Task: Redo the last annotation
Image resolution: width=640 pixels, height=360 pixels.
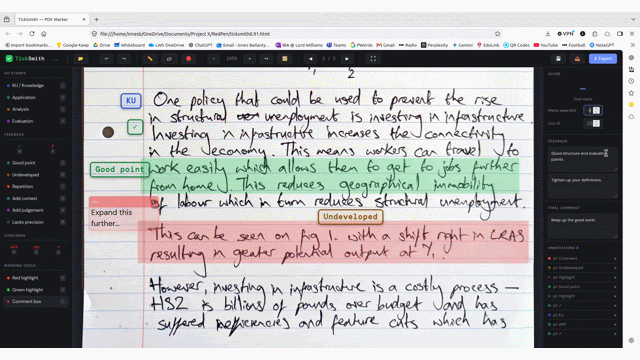Action: click(x=124, y=59)
